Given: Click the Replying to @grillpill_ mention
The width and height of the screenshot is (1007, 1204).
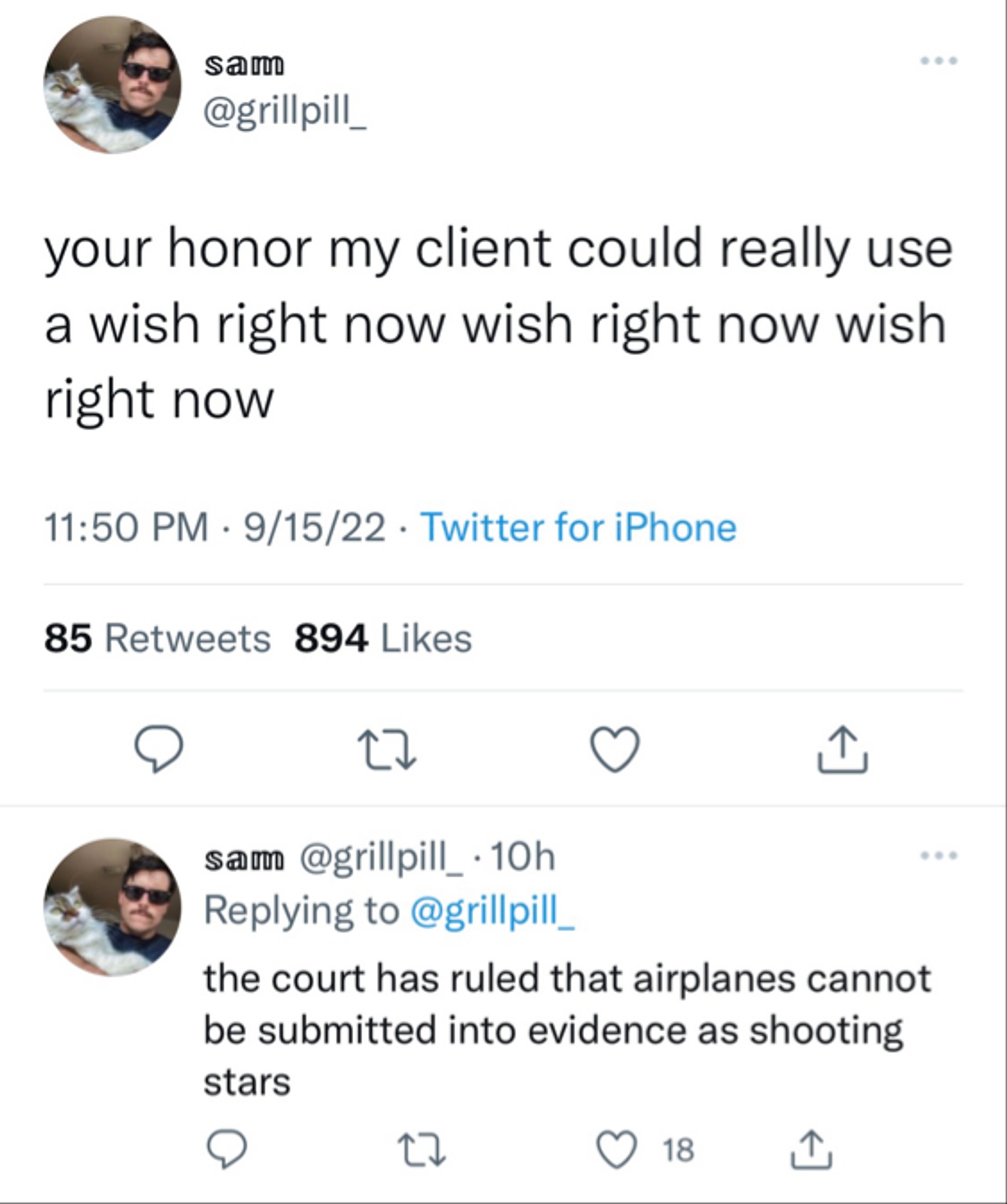Looking at the screenshot, I should point(492,911).
